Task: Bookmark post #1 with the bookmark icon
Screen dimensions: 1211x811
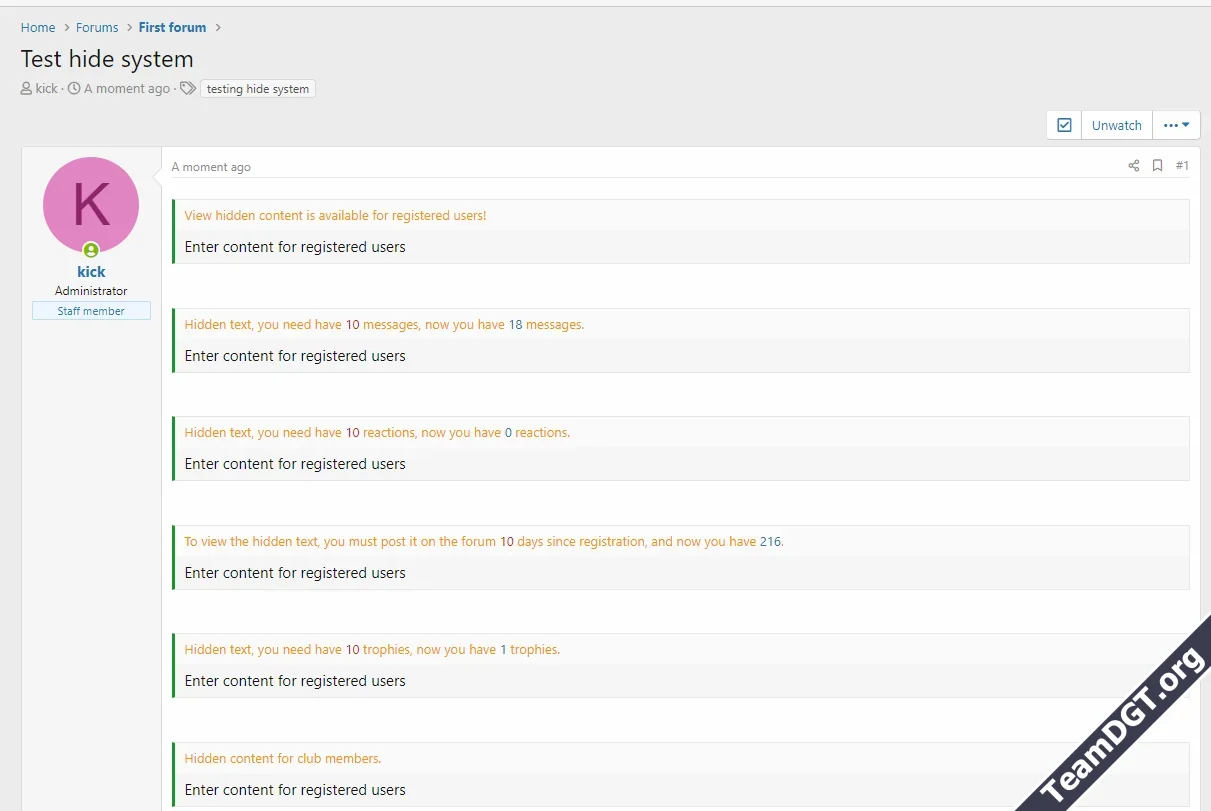Action: 1157,165
